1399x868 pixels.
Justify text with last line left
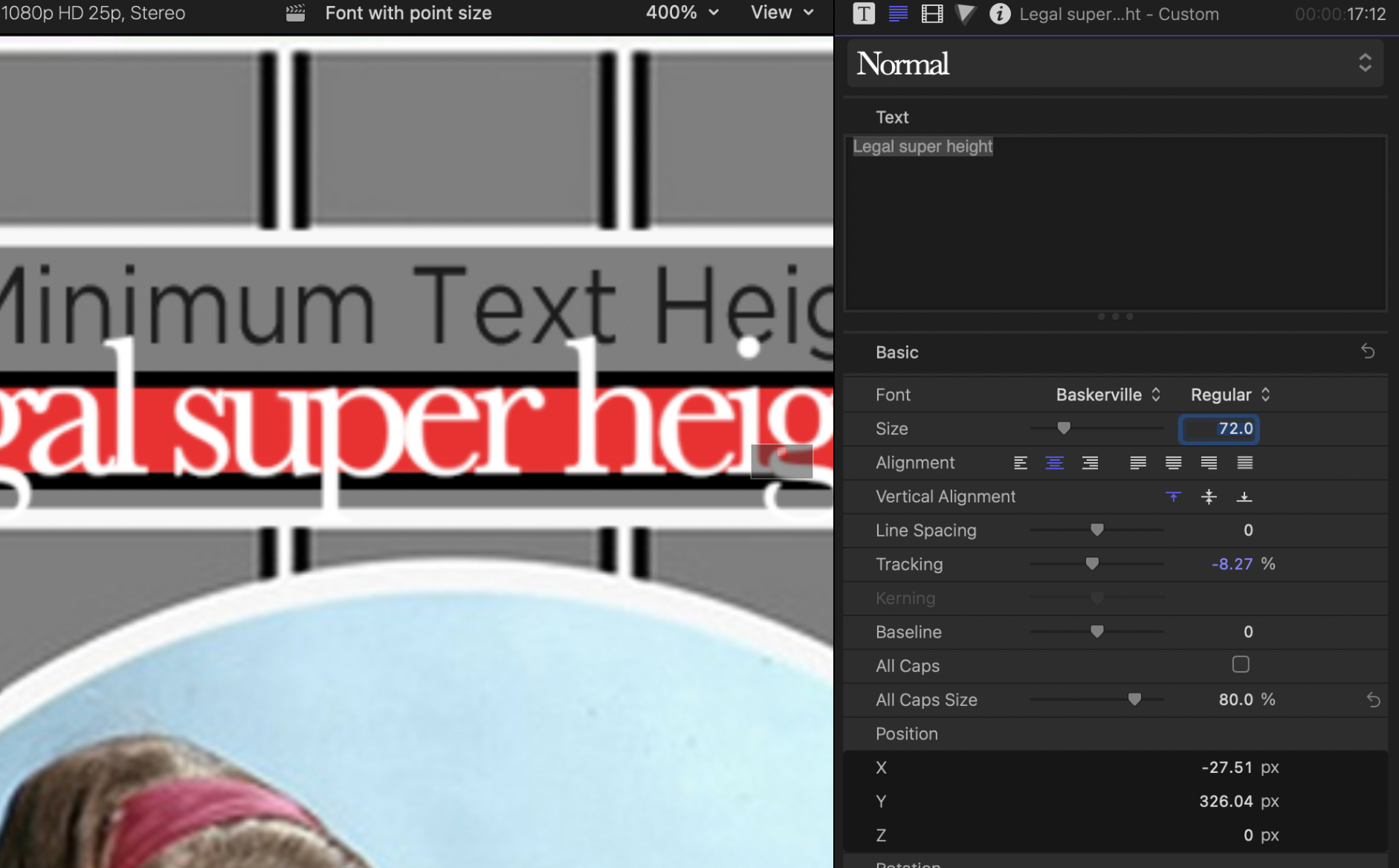[1137, 463]
